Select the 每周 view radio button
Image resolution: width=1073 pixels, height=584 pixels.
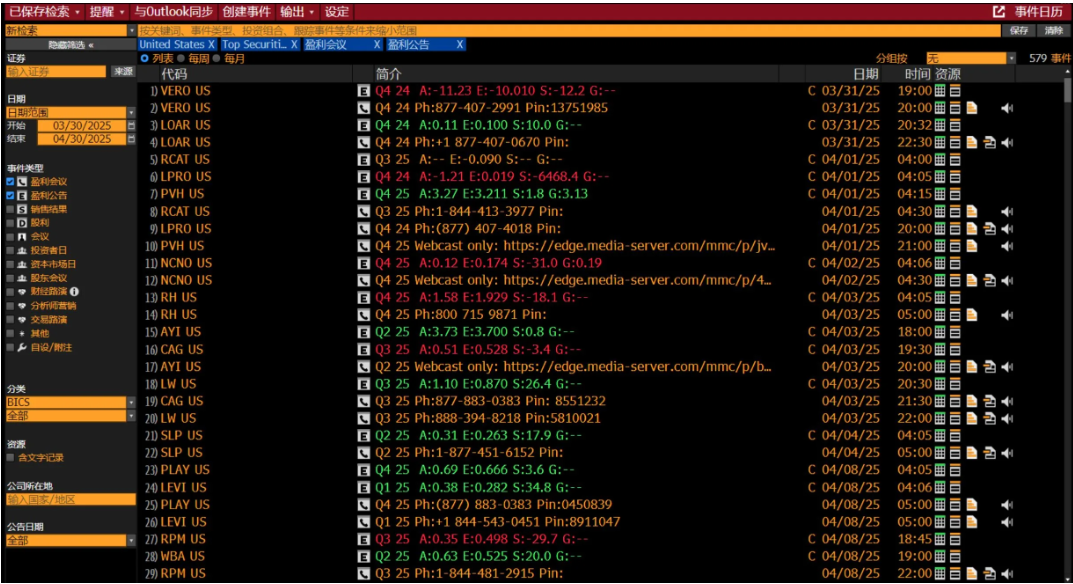(x=181, y=59)
